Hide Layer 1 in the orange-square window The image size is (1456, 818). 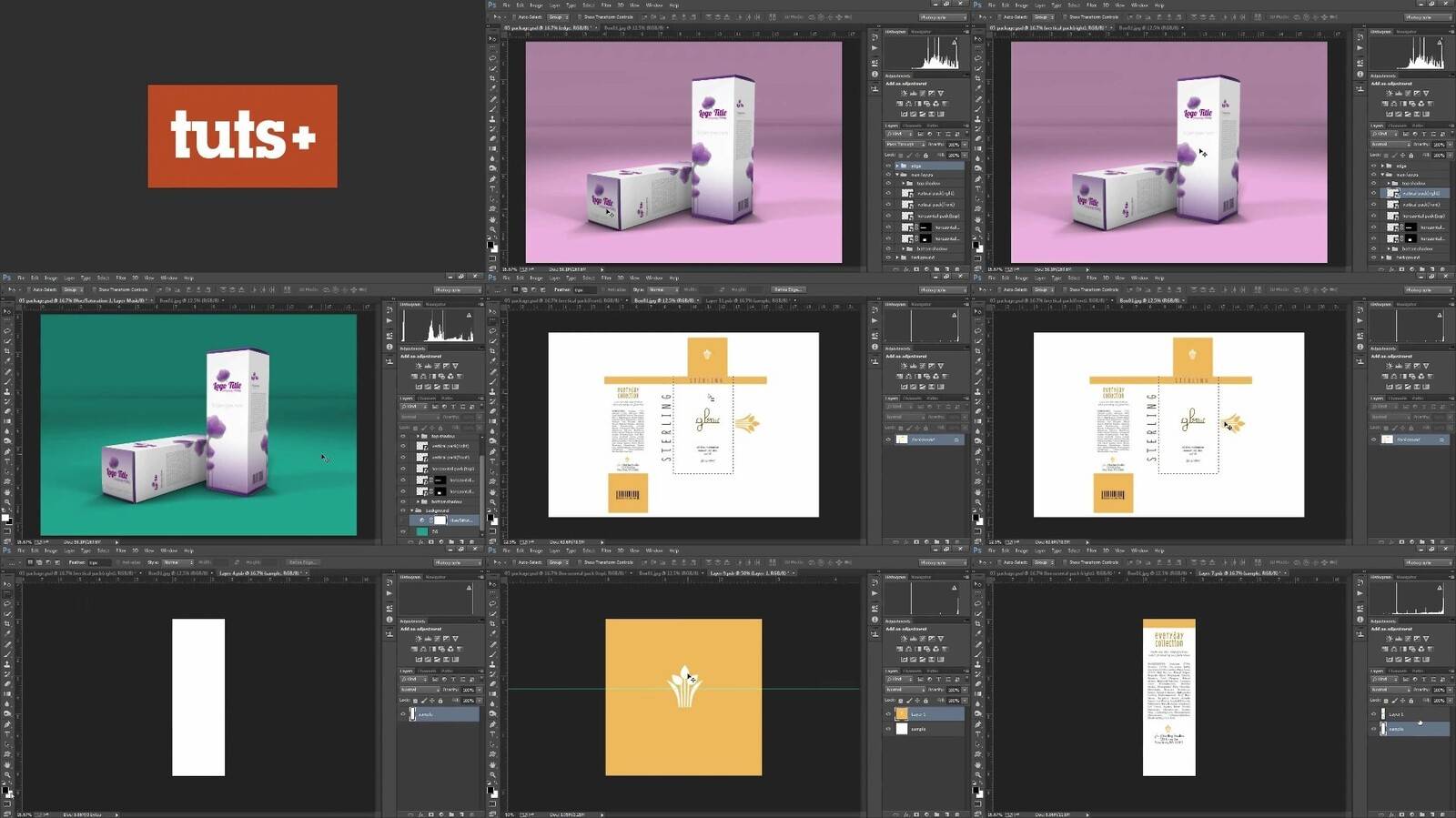coord(889,714)
